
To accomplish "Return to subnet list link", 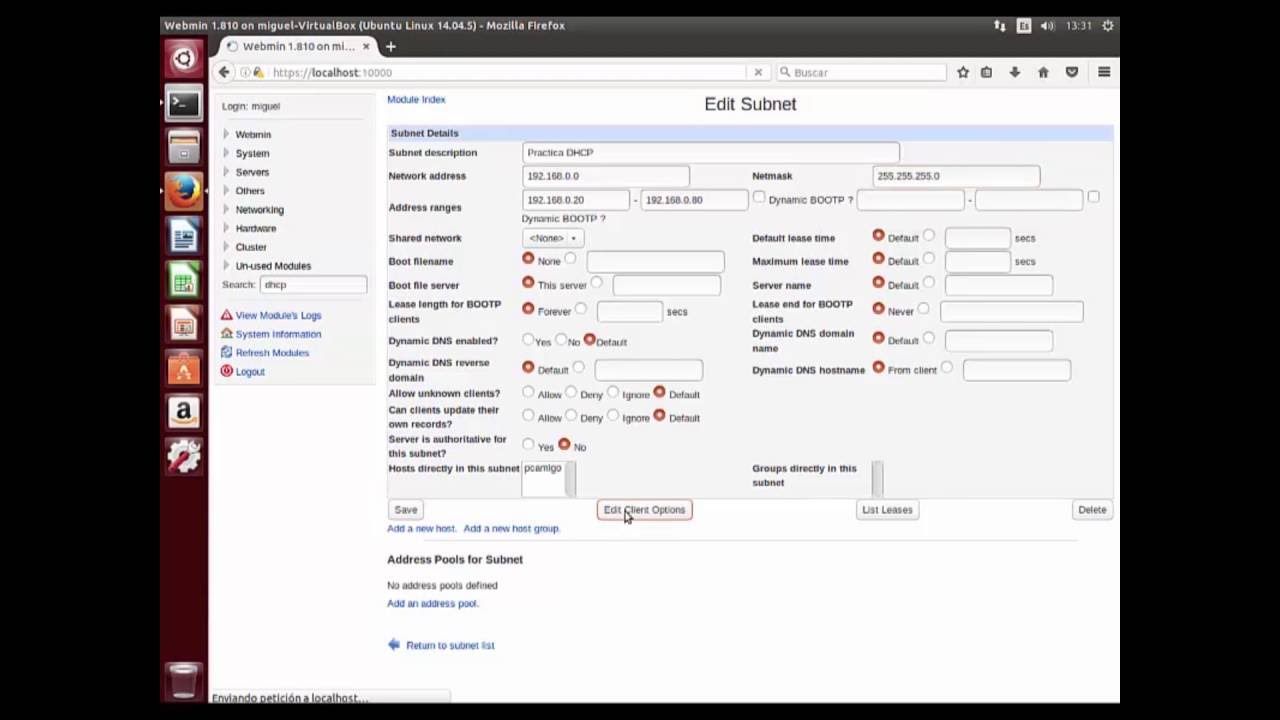I will click(450, 645).
